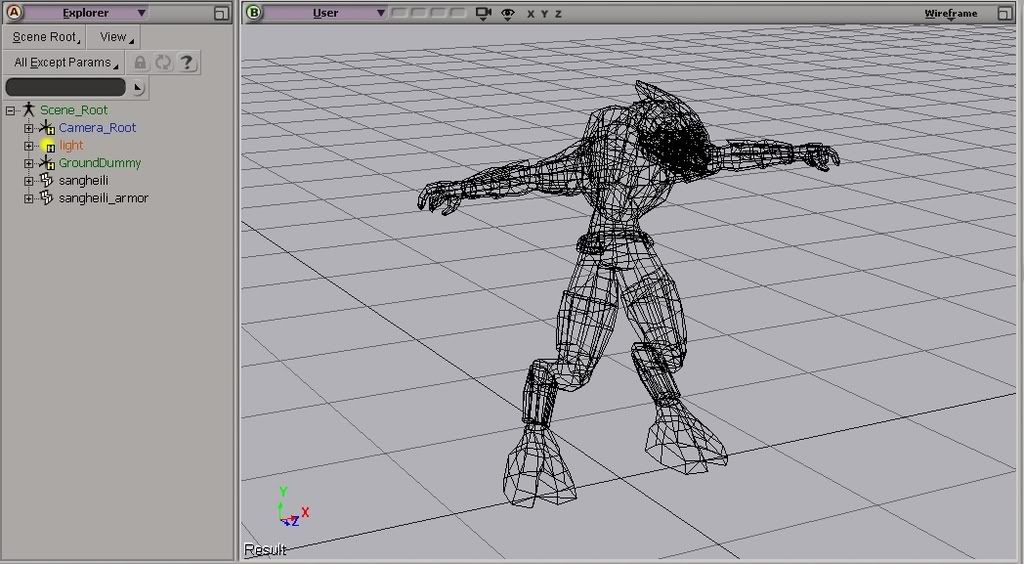This screenshot has width=1024, height=564.
Task: Open the Scene Root scope menu
Action: (45, 37)
